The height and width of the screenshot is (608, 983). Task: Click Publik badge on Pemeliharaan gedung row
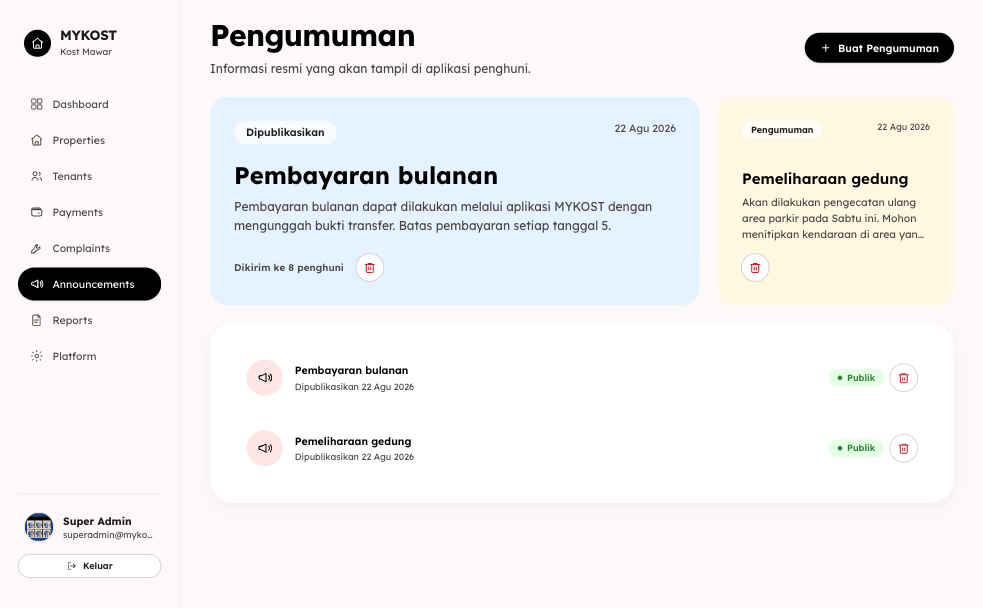[x=856, y=448]
